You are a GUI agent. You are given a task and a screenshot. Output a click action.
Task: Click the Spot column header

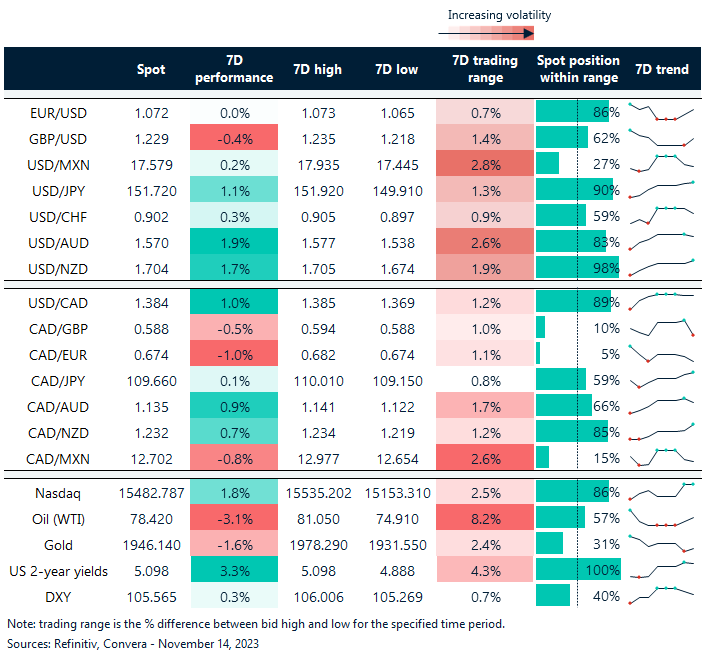[x=151, y=69]
